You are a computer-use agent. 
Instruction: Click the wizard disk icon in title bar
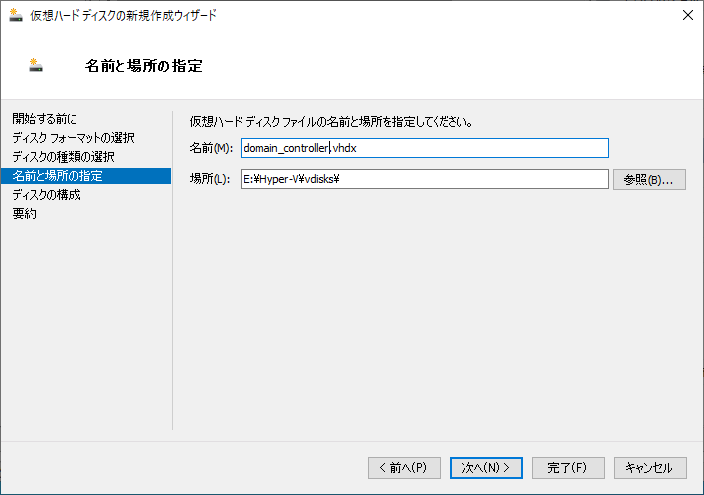pyautogui.click(x=16, y=15)
